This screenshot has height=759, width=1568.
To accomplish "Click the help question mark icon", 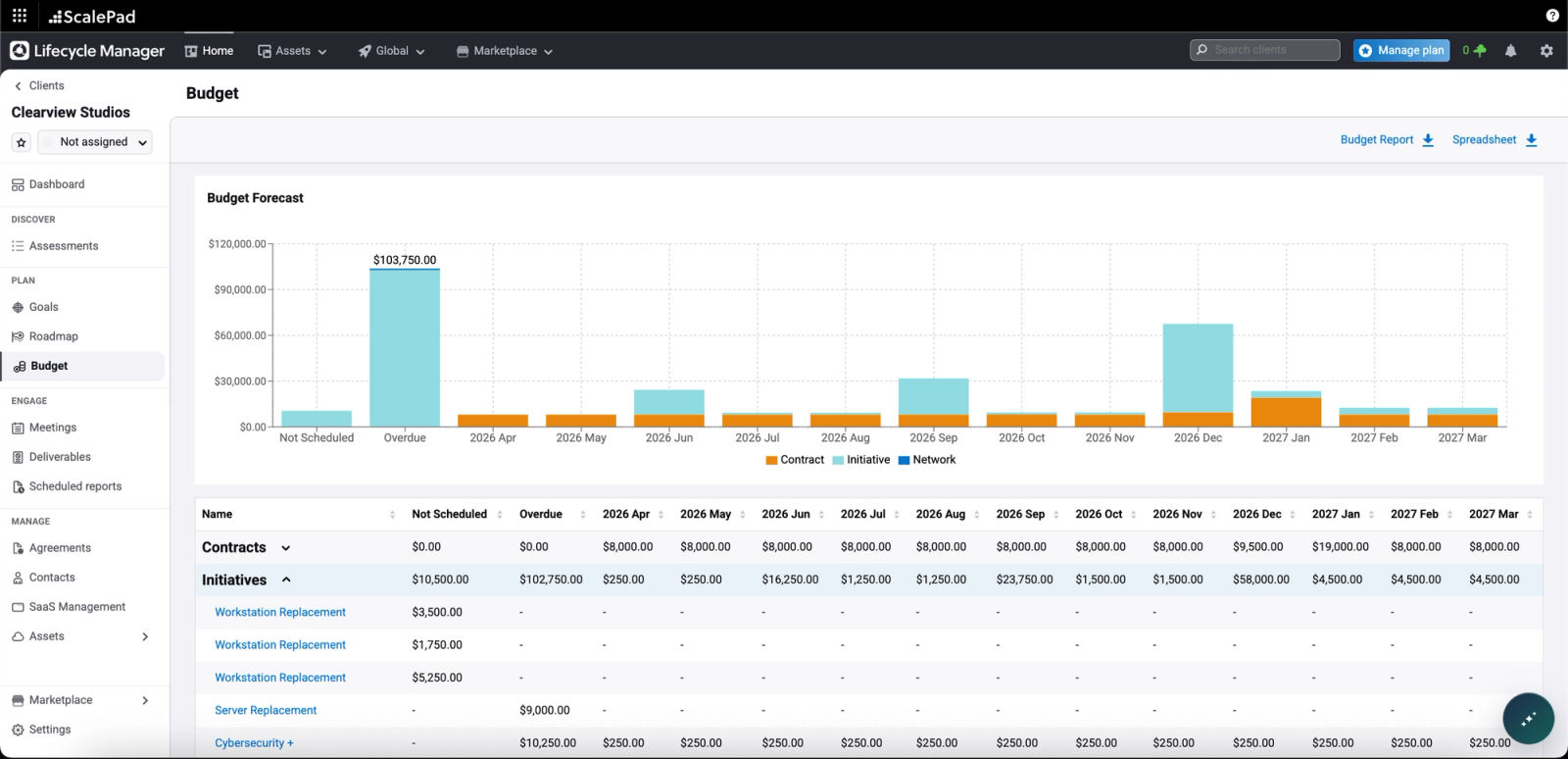I will click(x=1552, y=16).
